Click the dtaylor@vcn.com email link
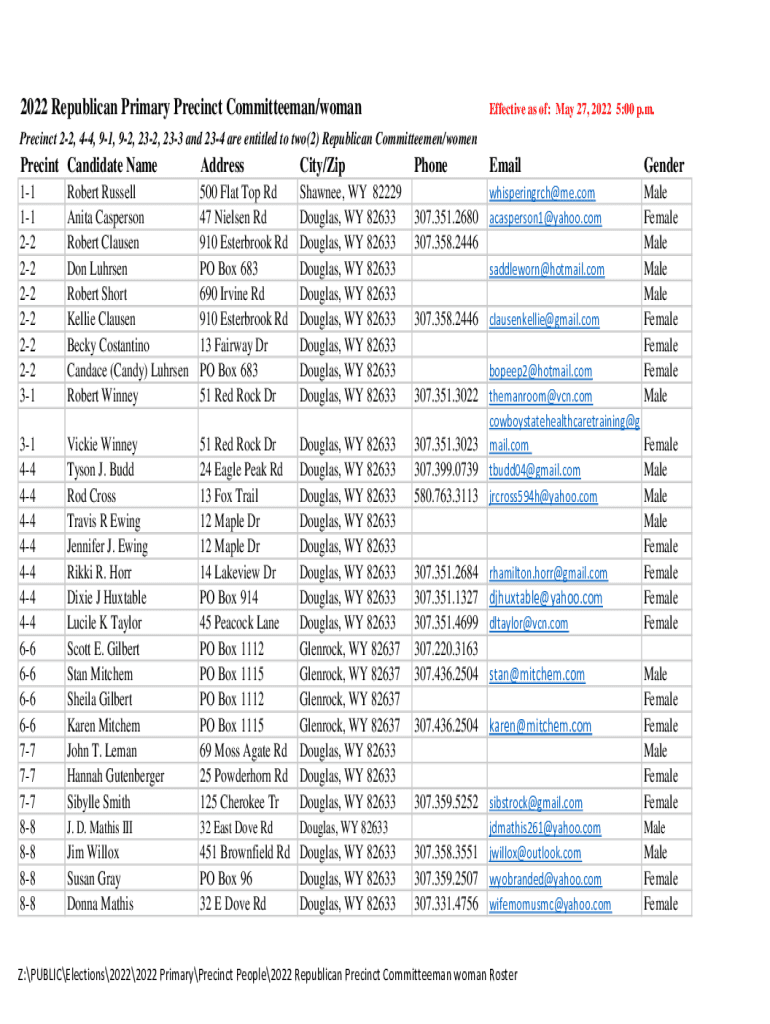Image resolution: width=770 pixels, height=1024 pixels. [528, 624]
